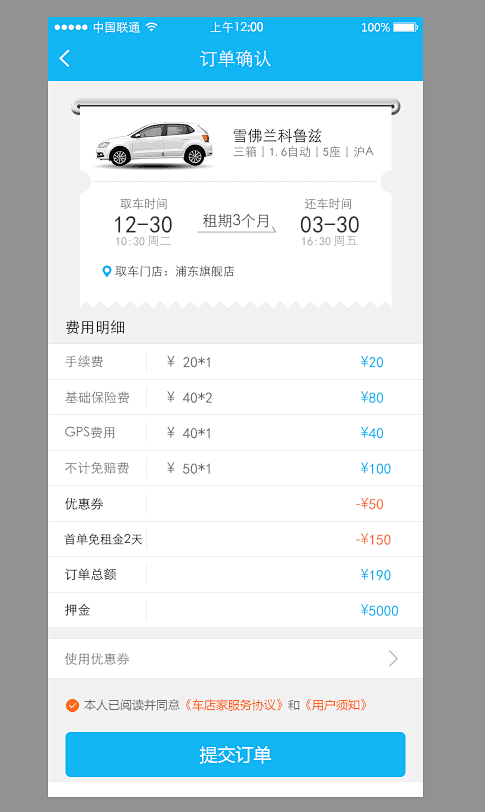Select the 基础保险费 row
Viewport: 485px width, 812px height.
(236, 397)
